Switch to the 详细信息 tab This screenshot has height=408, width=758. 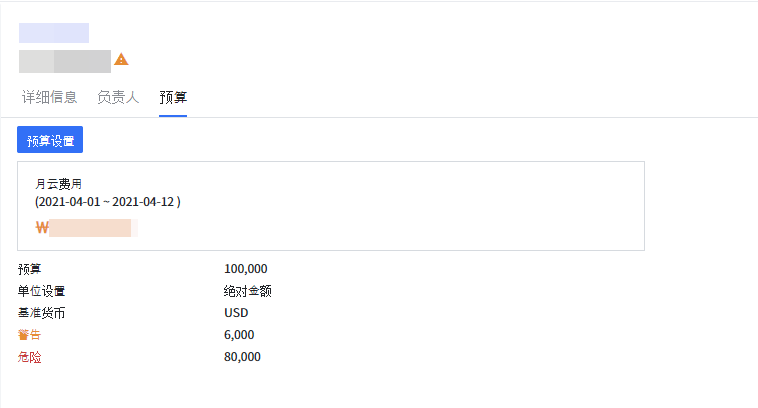coord(50,97)
